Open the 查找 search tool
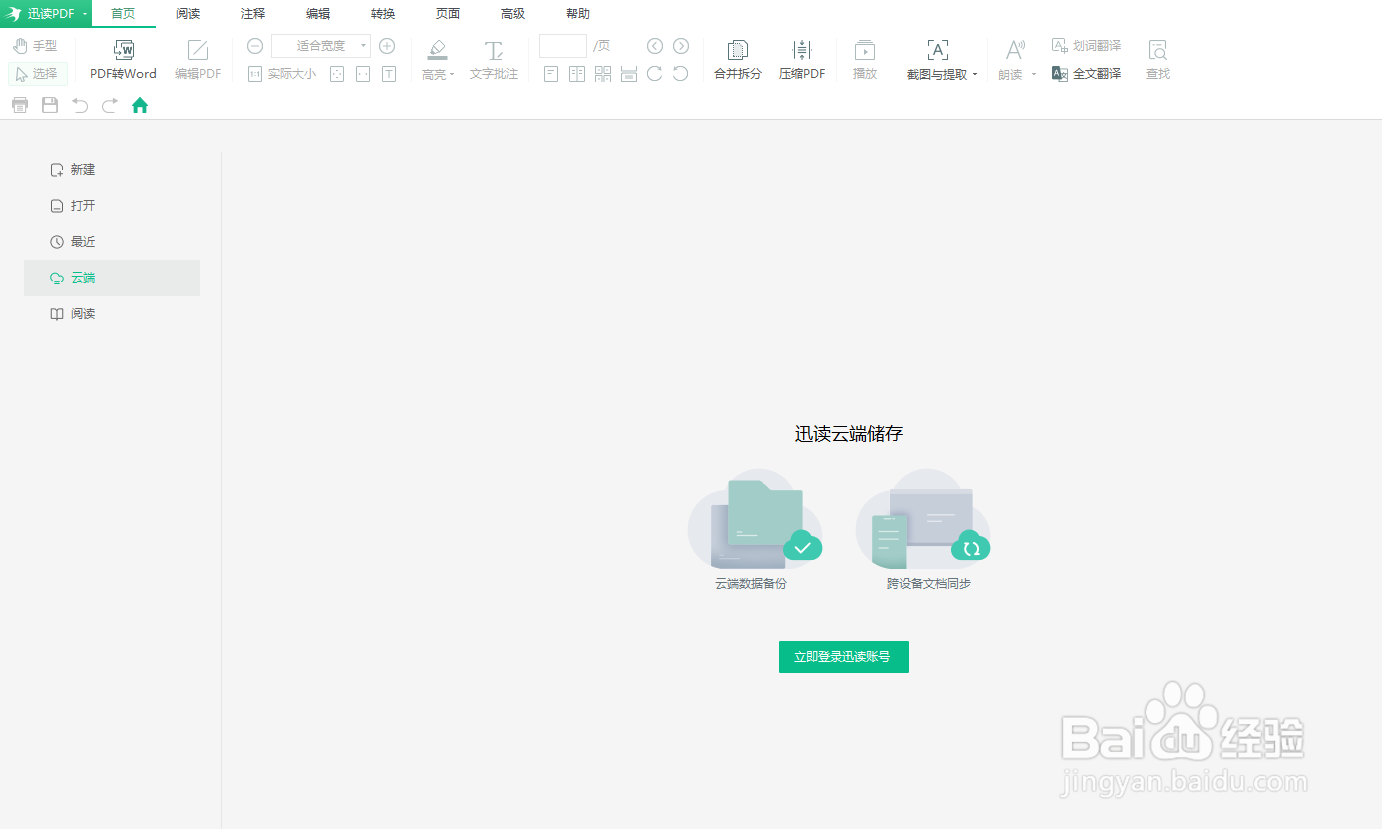Viewport: 1382px width, 829px height. pos(1158,61)
